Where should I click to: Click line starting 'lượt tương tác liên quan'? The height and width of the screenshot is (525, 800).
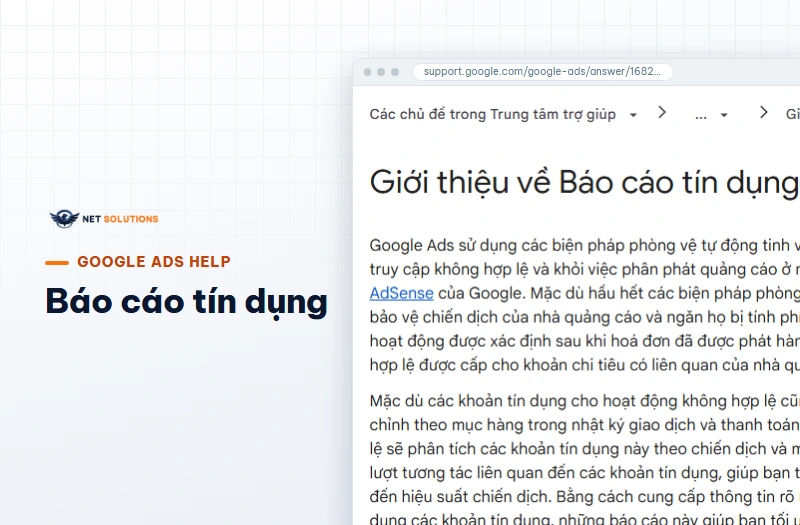pos(584,473)
